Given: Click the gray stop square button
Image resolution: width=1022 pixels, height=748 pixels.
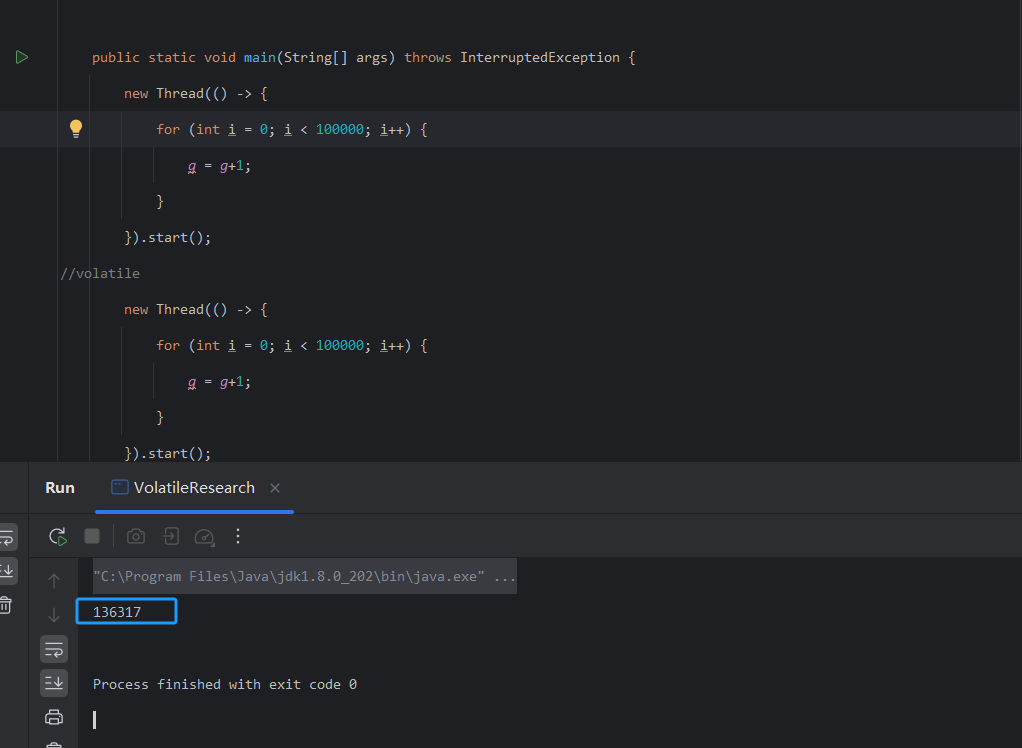Looking at the screenshot, I should 92,536.
